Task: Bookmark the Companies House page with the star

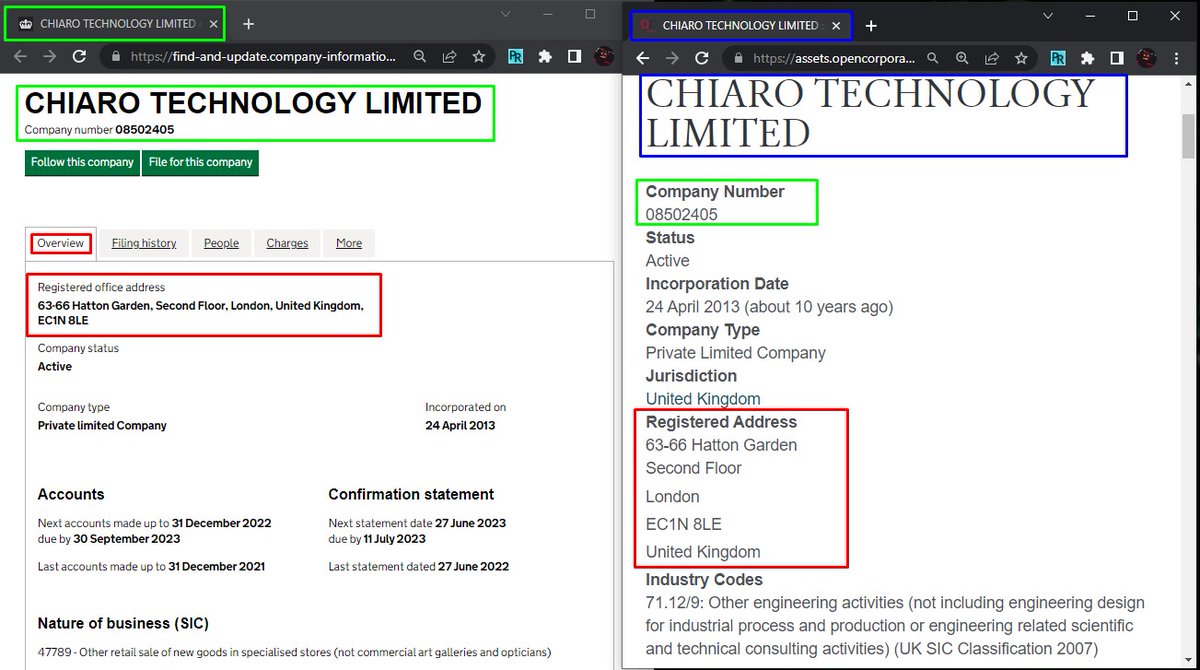Action: (x=479, y=57)
